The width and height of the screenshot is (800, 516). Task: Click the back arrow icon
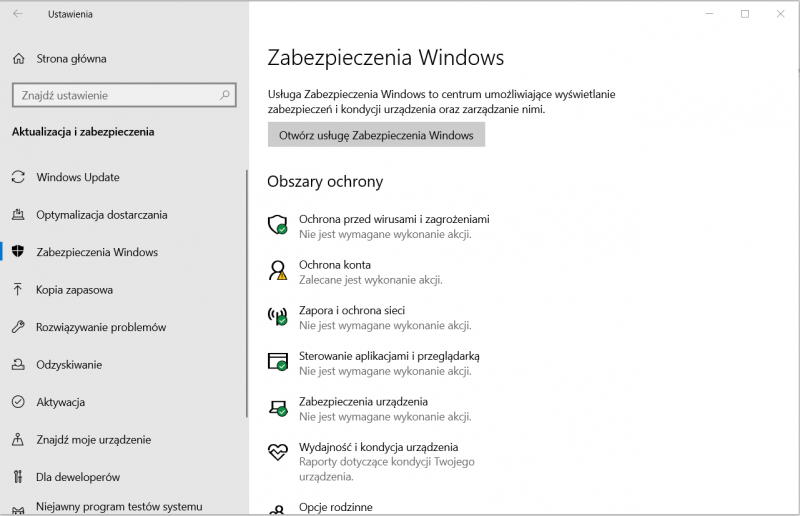point(17,14)
